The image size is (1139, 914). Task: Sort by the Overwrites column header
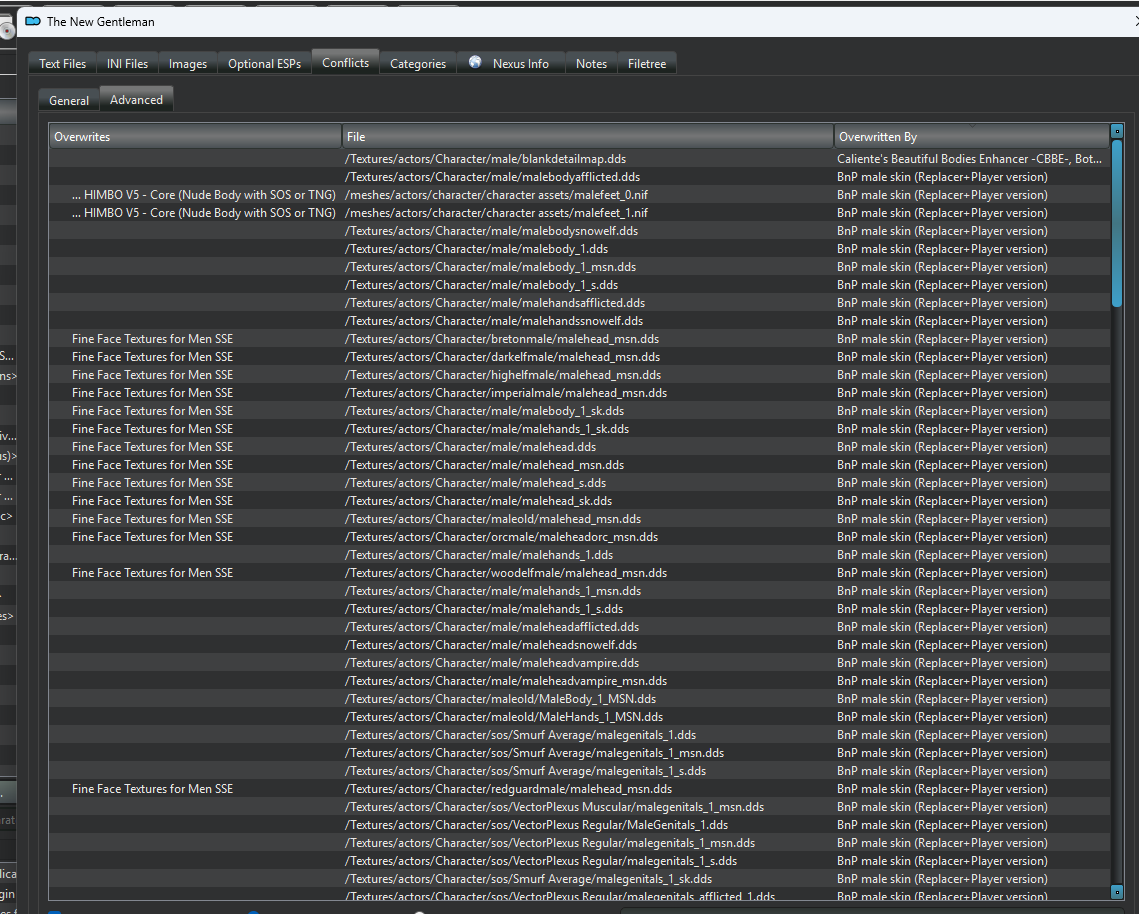(x=195, y=137)
